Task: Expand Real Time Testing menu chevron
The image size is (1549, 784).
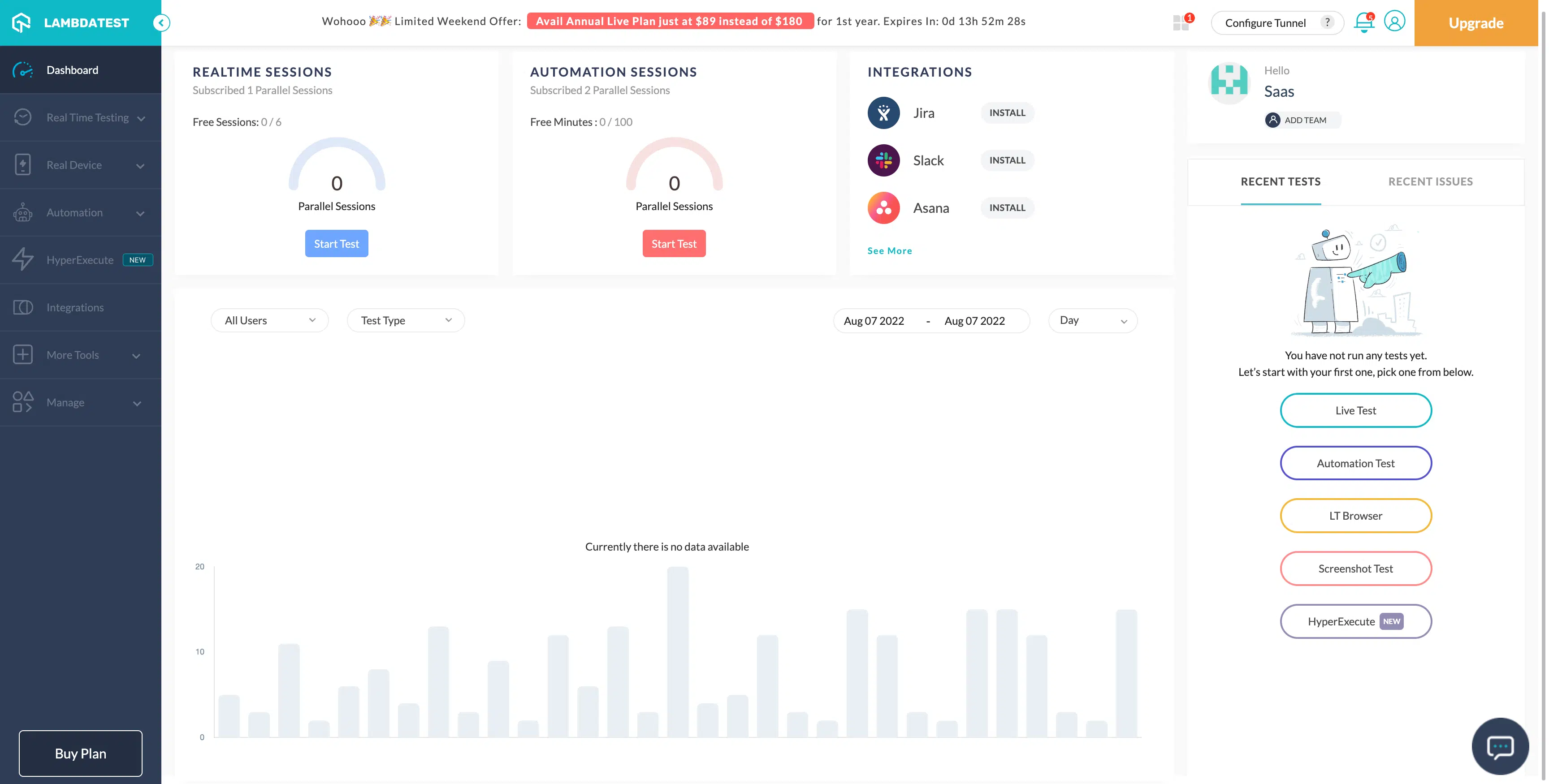Action: click(x=141, y=118)
